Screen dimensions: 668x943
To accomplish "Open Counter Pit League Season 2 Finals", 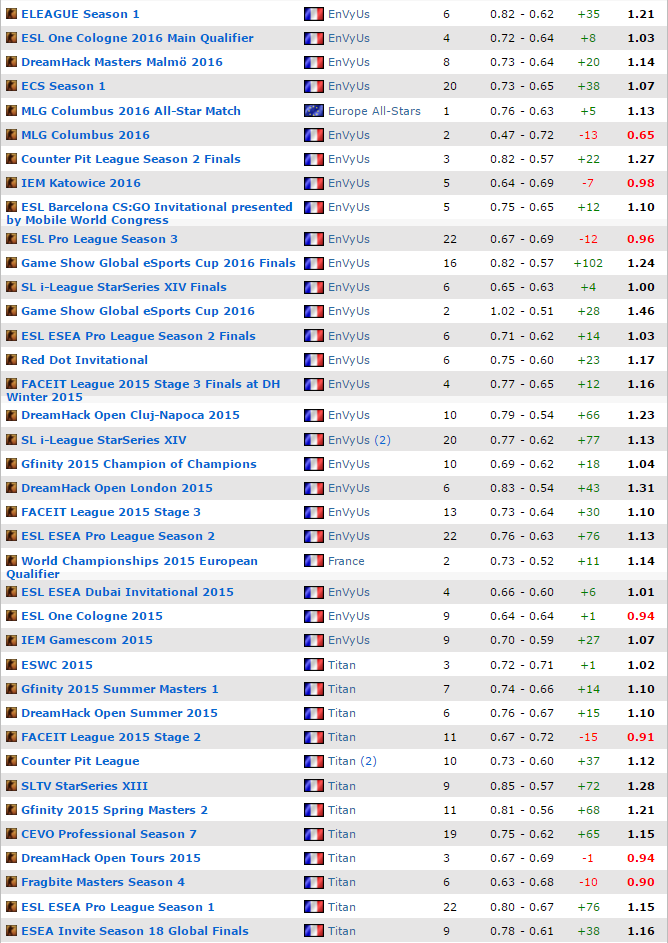I will 130,159.
